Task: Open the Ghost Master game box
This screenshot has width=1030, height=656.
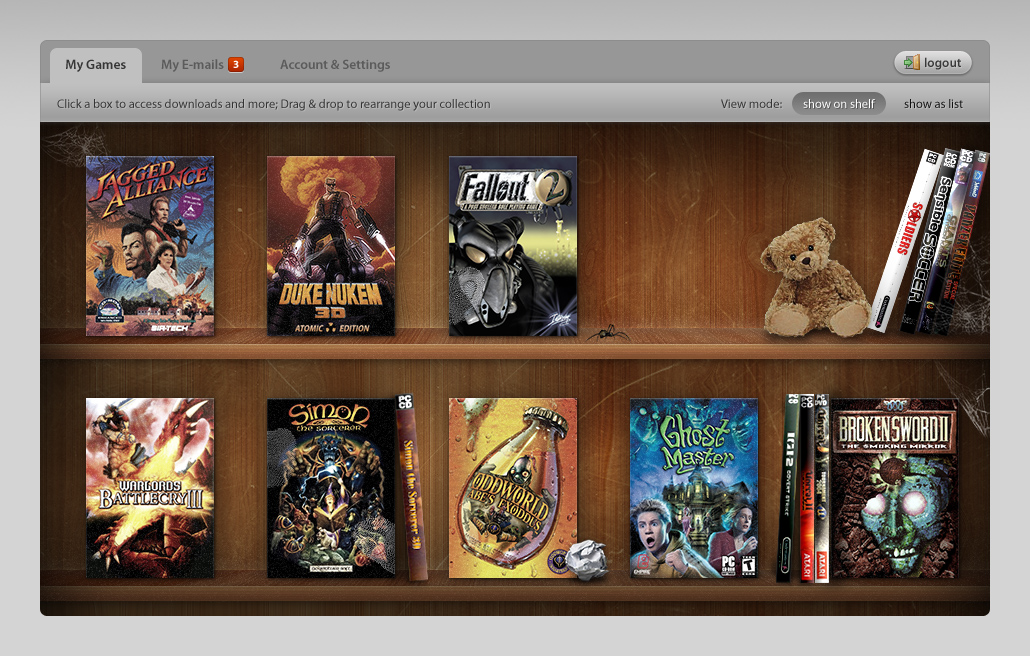Action: pos(694,488)
